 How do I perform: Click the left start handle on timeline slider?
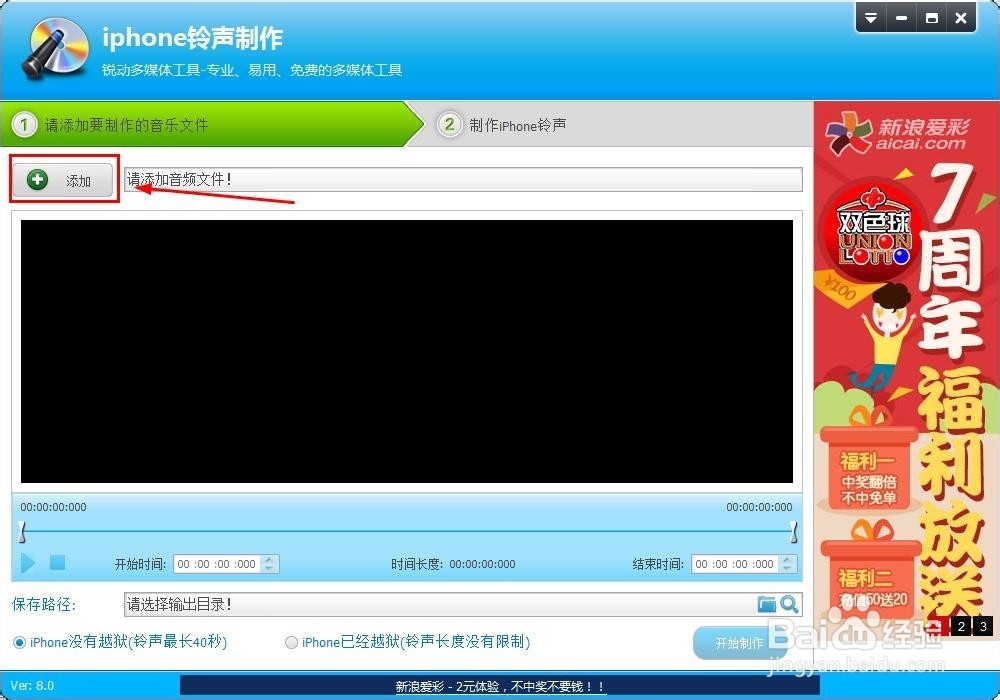tap(22, 531)
